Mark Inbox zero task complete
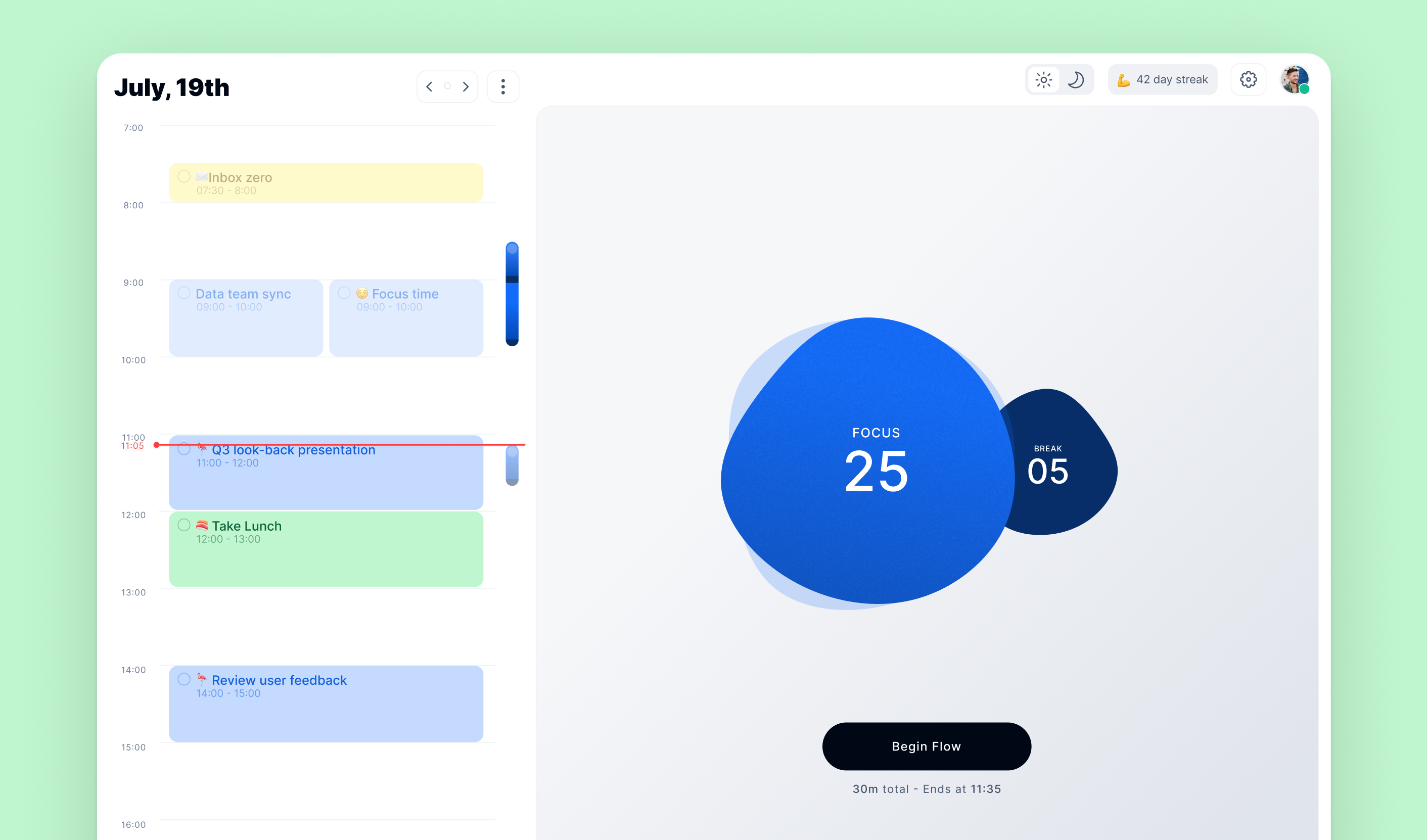 pyautogui.click(x=184, y=176)
